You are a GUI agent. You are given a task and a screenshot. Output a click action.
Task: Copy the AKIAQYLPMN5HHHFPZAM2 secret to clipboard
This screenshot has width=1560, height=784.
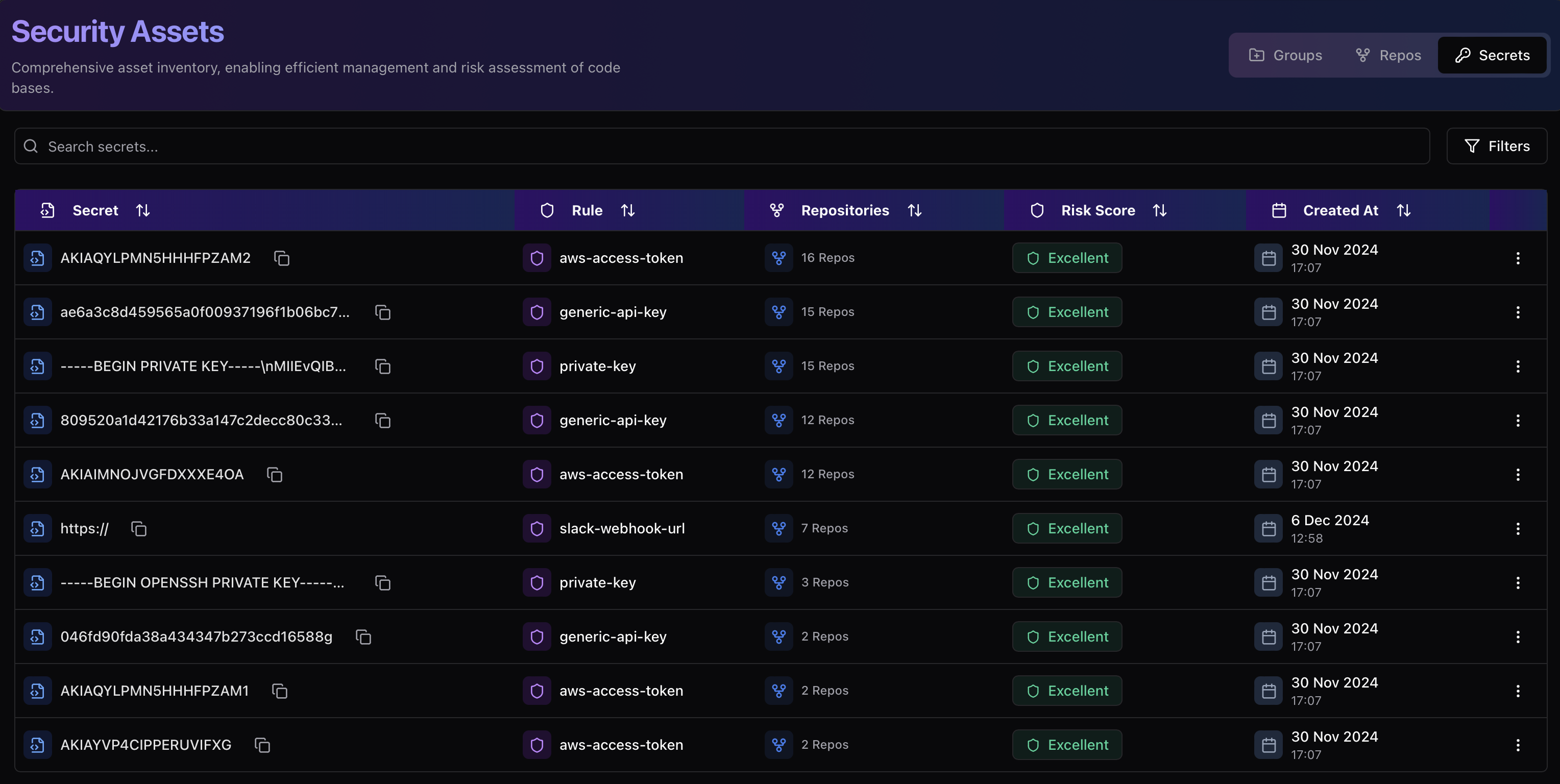tap(282, 258)
